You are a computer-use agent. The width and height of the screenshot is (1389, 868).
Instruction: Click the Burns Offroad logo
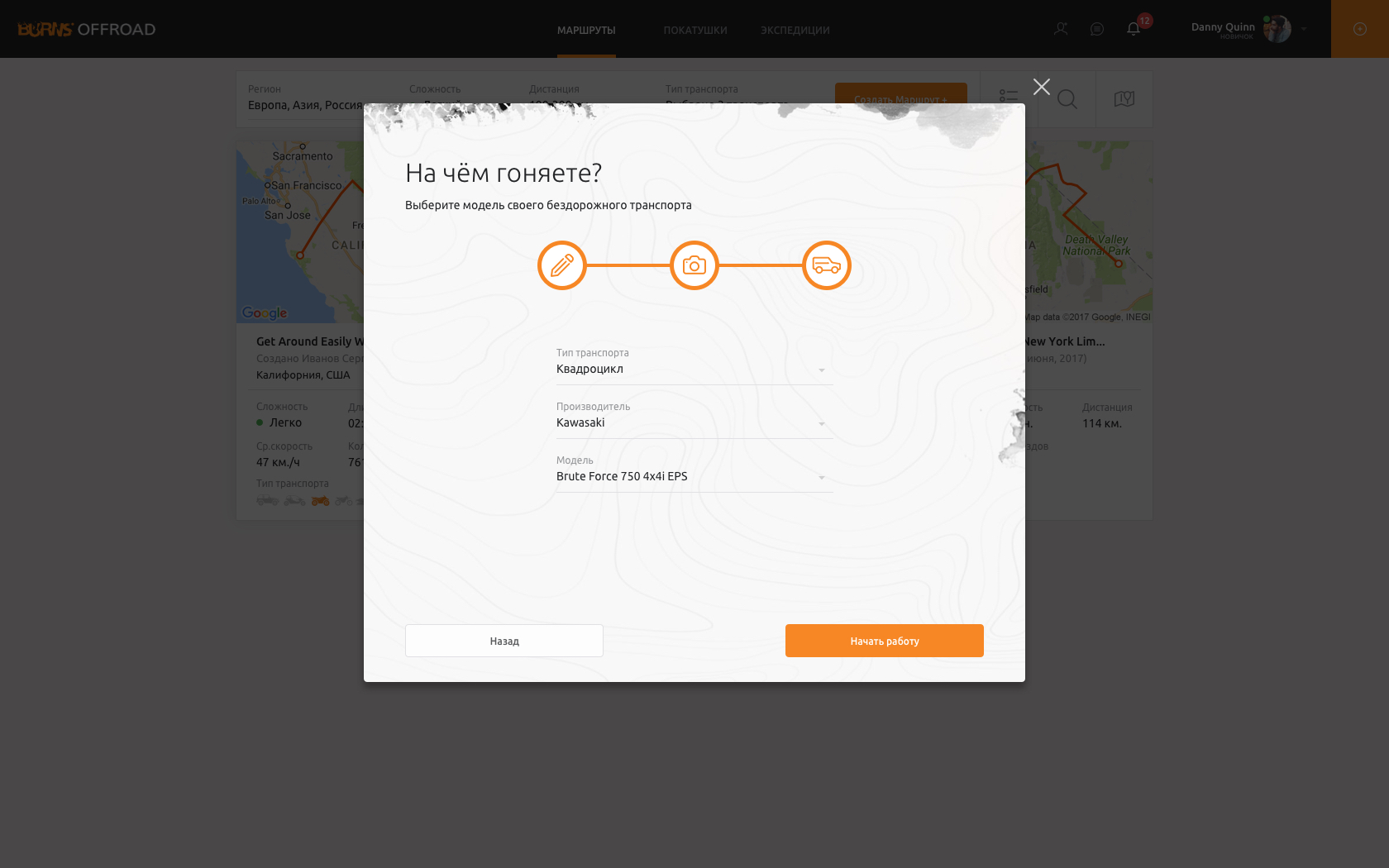tap(87, 29)
